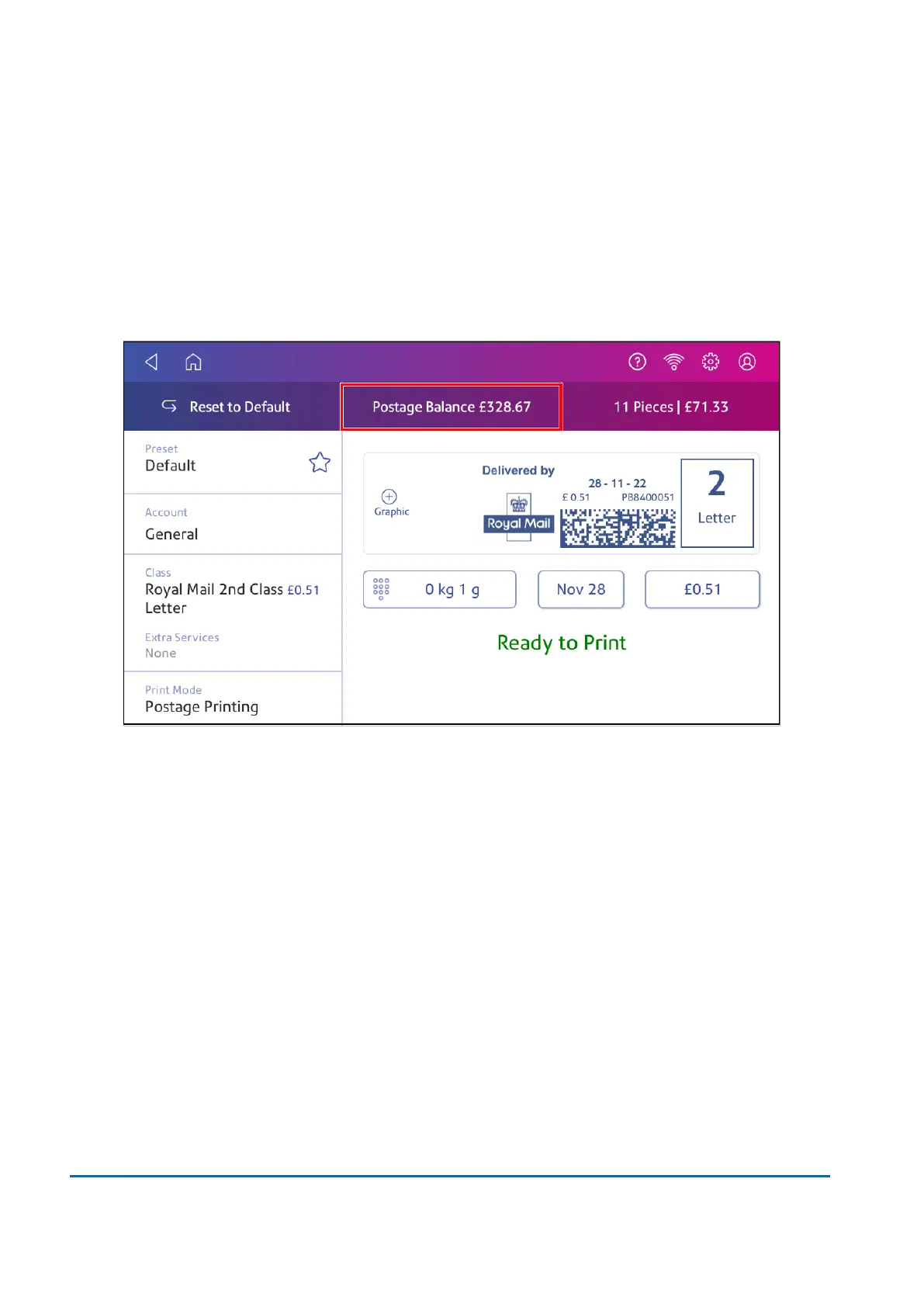Check the Wi-Fi status icon
This screenshot has height=1307, width=924.
tap(674, 362)
